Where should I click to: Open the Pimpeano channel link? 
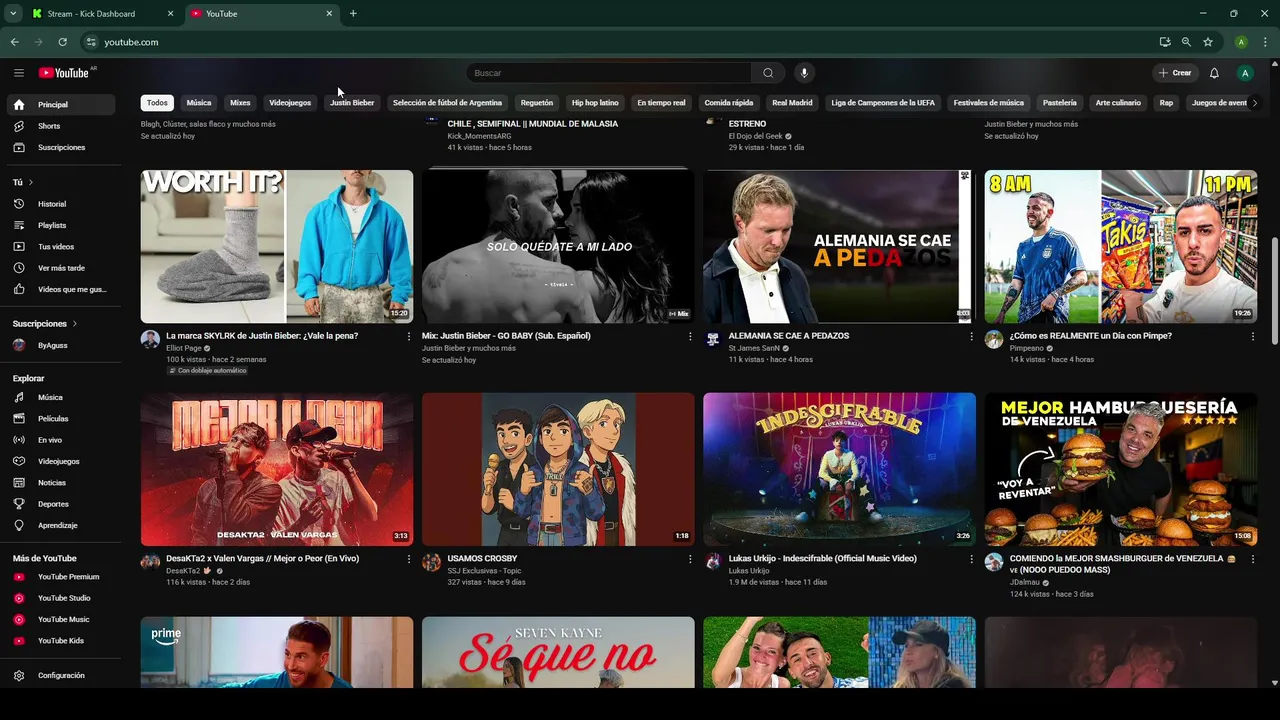(1027, 348)
